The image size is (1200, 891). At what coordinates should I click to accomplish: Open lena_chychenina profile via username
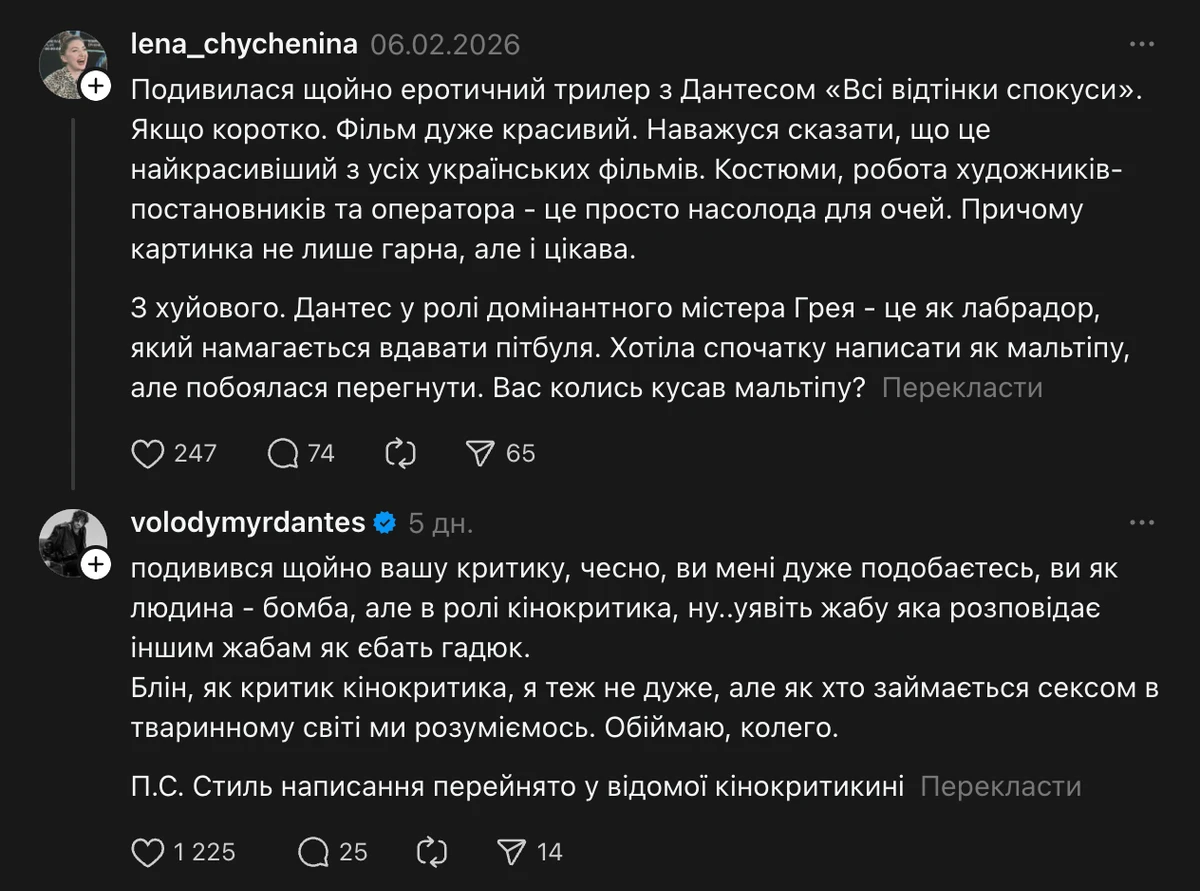point(244,45)
